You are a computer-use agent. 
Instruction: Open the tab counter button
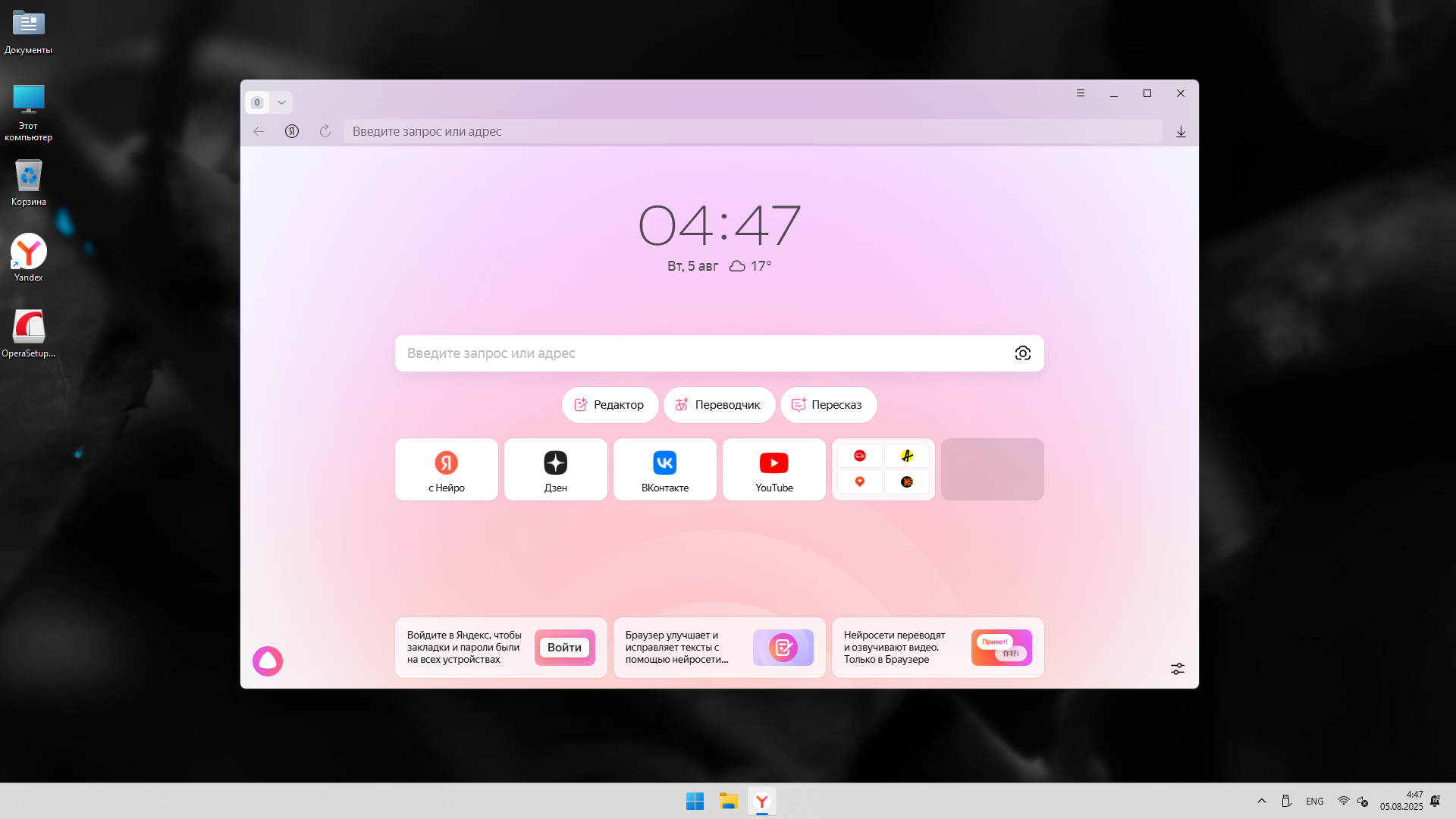257,102
